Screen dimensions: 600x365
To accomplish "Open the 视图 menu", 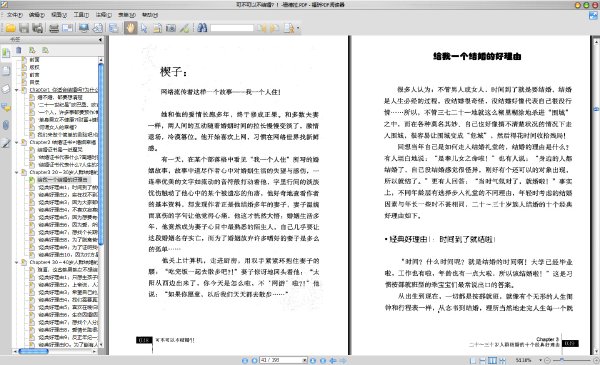I will click(x=59, y=15).
